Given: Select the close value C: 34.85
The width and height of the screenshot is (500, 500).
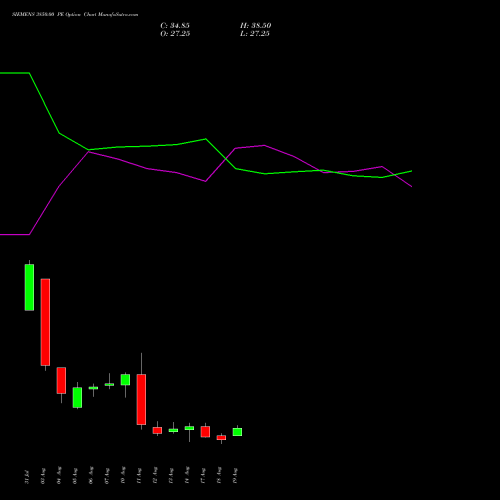Looking at the screenshot, I should point(175,26).
